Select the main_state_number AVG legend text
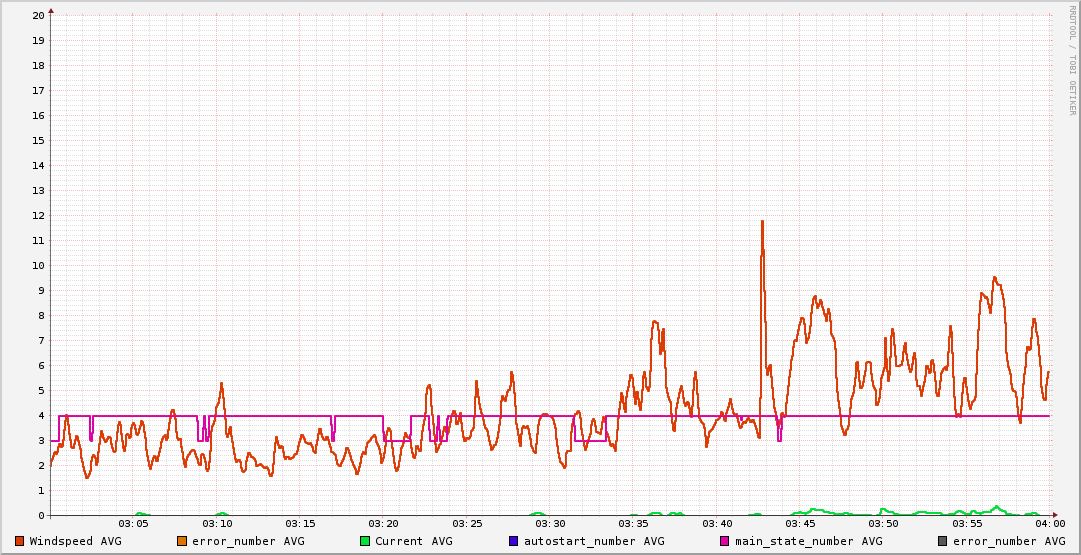The height and width of the screenshot is (555, 1081). click(808, 541)
